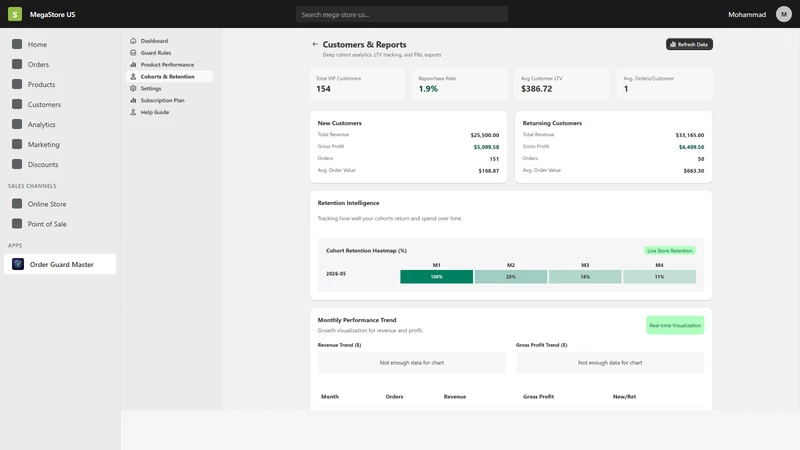Click the M1 100% heatmap cell
This screenshot has height=450, width=800.
pos(436,277)
